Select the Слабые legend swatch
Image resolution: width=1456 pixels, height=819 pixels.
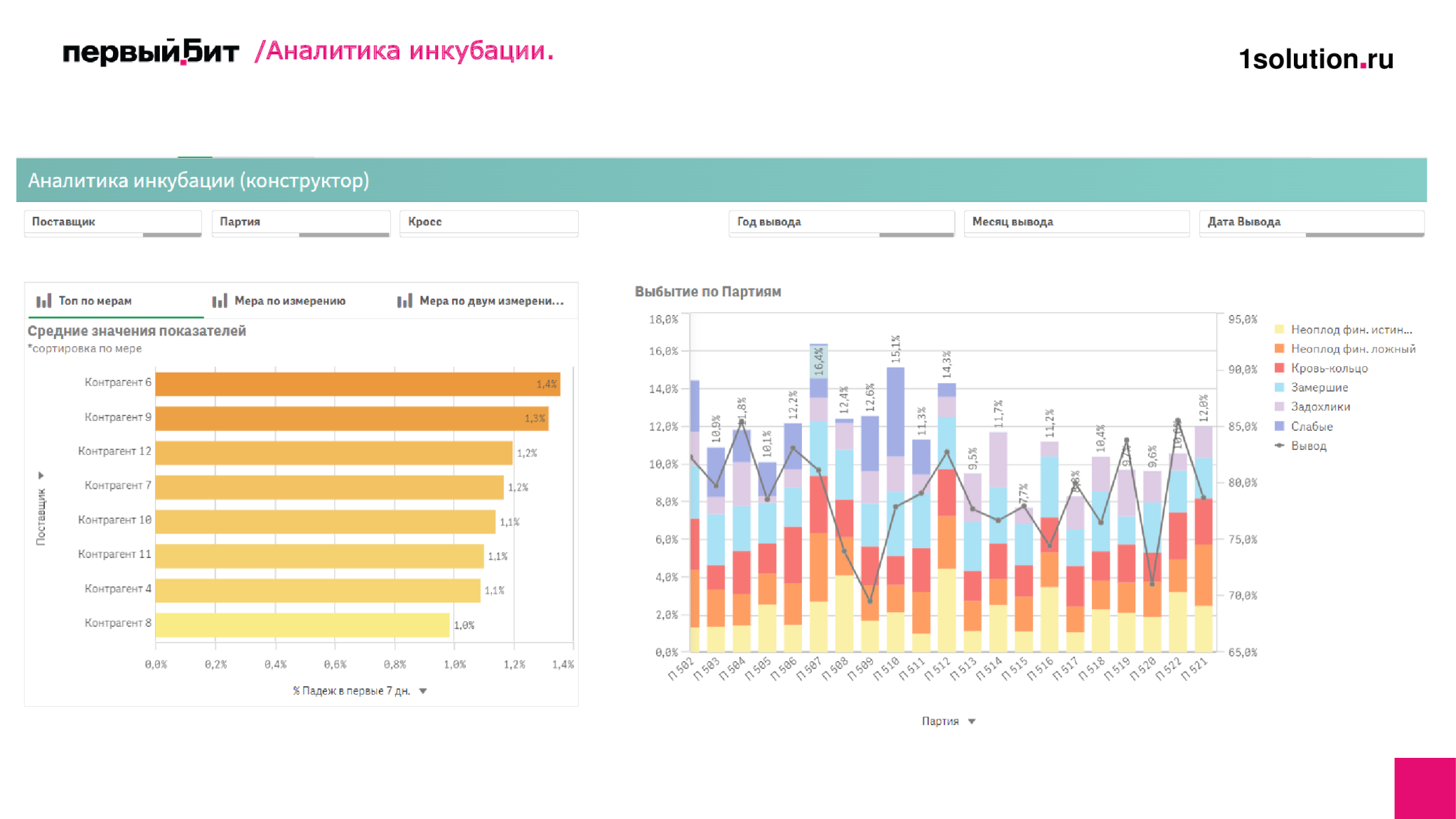tap(1280, 426)
